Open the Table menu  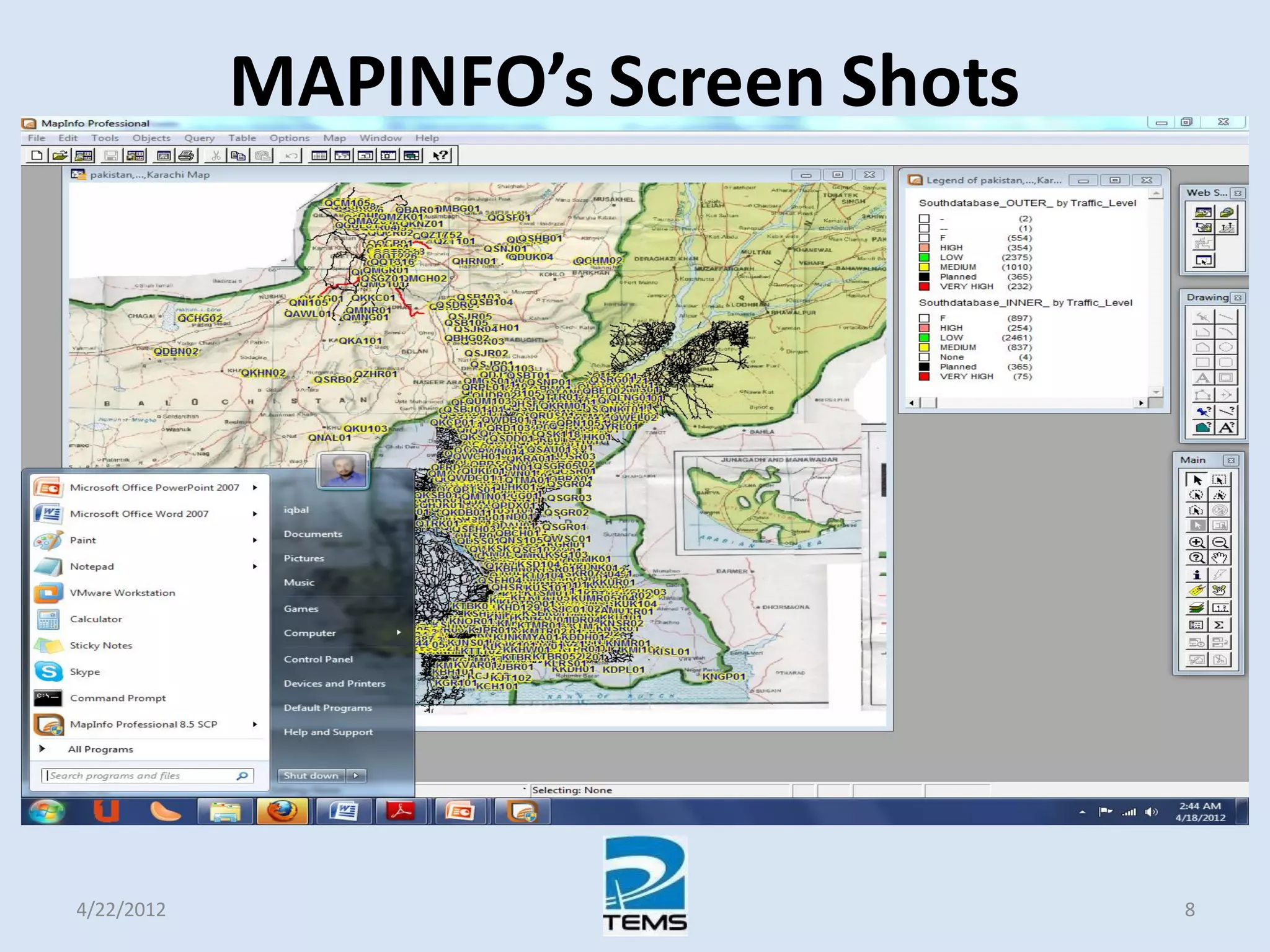(x=242, y=138)
